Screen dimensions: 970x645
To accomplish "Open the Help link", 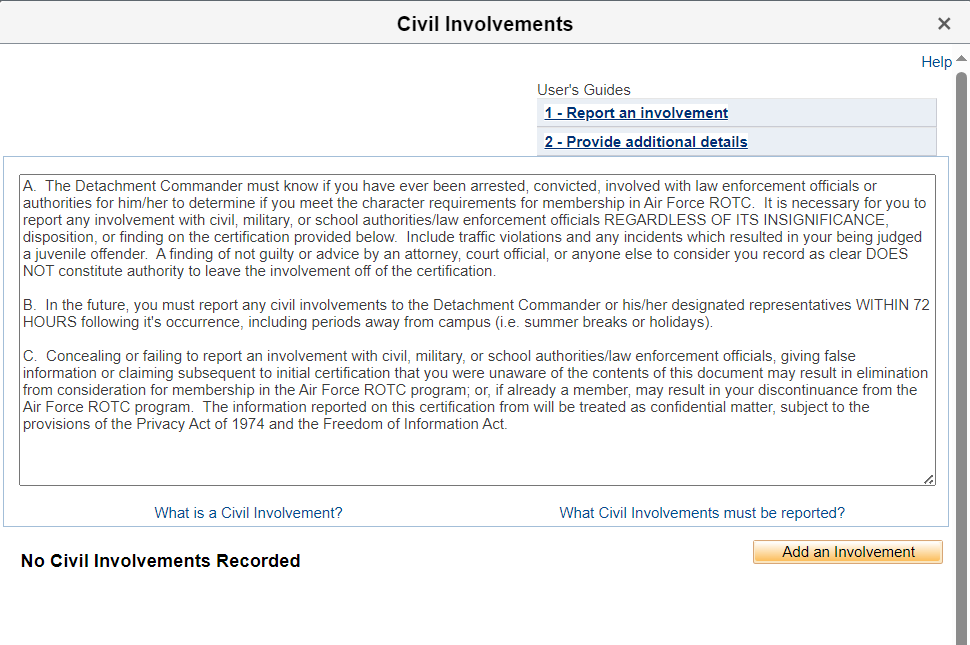I will [x=936, y=62].
